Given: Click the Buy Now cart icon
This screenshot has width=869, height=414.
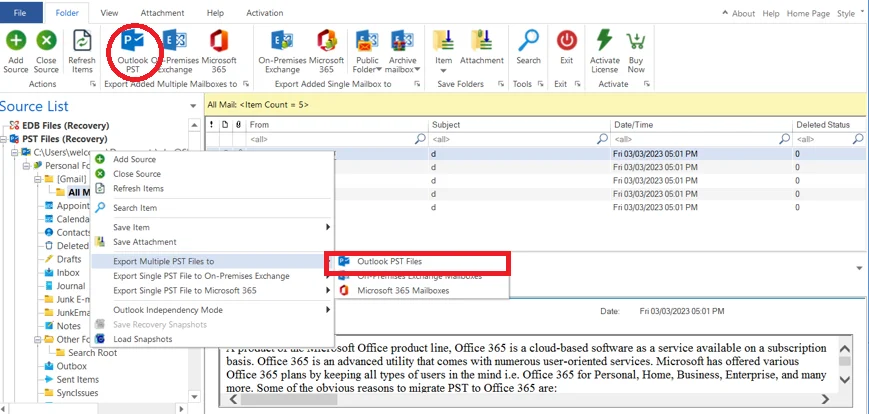Looking at the screenshot, I should (636, 41).
